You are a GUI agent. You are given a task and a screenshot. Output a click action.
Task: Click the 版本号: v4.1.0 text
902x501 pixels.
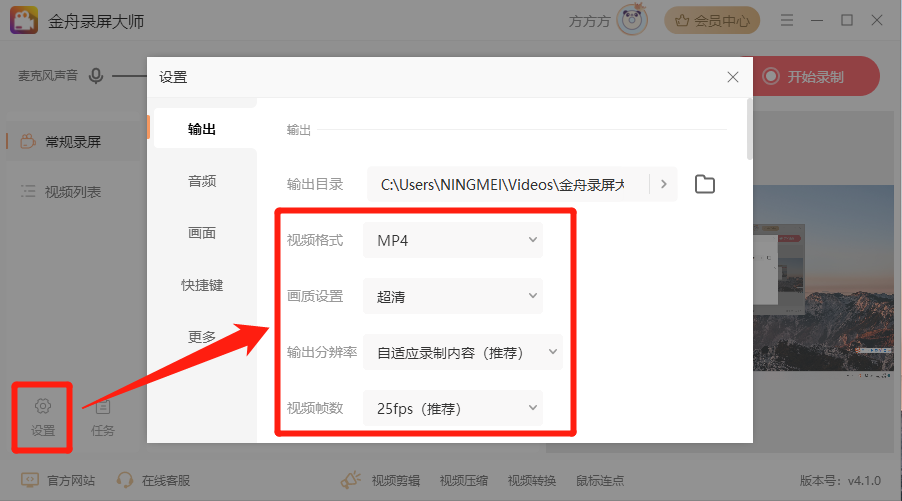[840, 480]
